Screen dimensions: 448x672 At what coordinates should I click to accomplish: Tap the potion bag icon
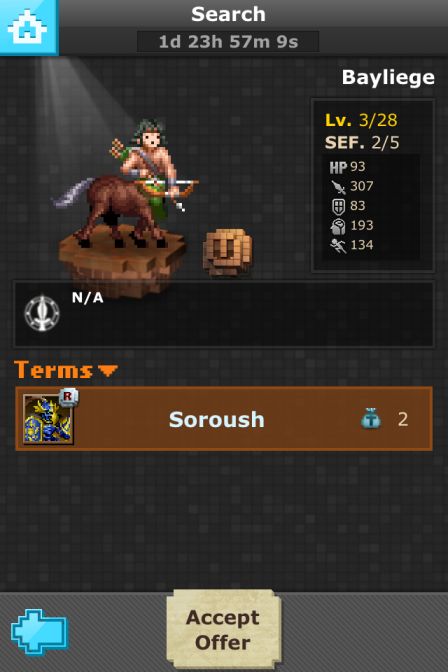tap(371, 419)
